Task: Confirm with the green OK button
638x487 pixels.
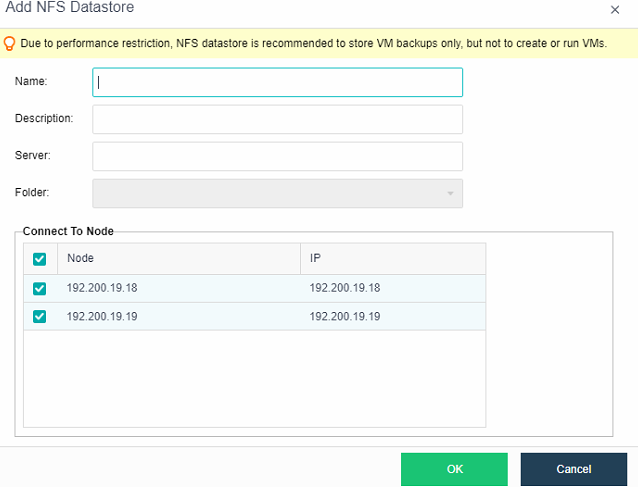Action: (x=455, y=469)
